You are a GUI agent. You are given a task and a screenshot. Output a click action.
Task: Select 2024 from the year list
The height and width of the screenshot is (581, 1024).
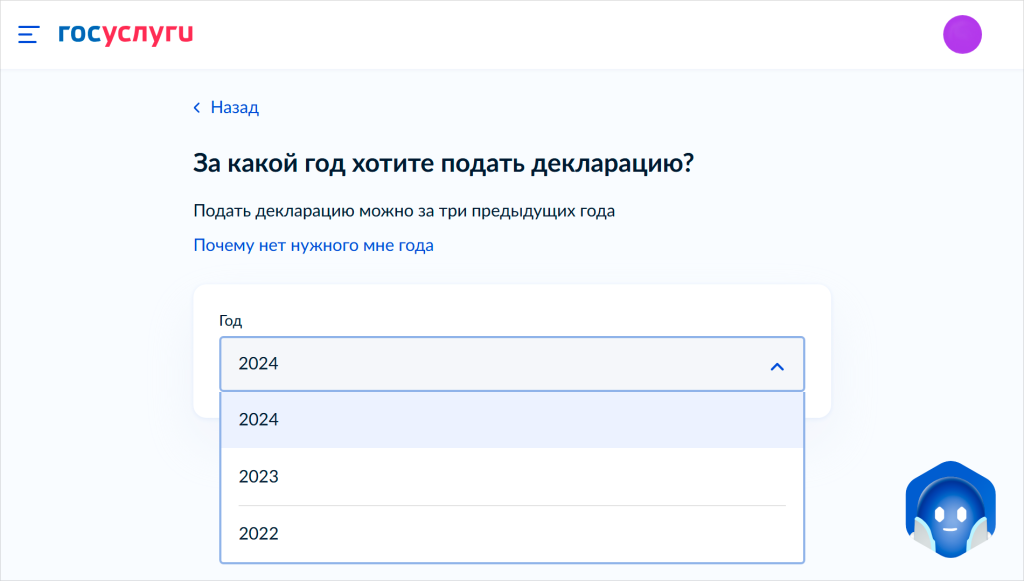[259, 420]
